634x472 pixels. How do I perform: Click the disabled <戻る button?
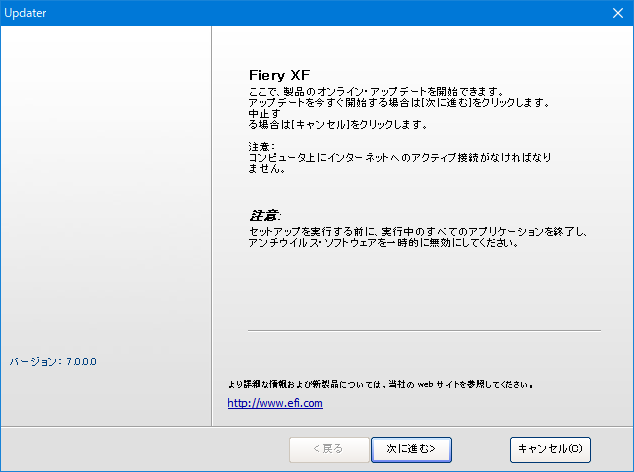point(329,449)
